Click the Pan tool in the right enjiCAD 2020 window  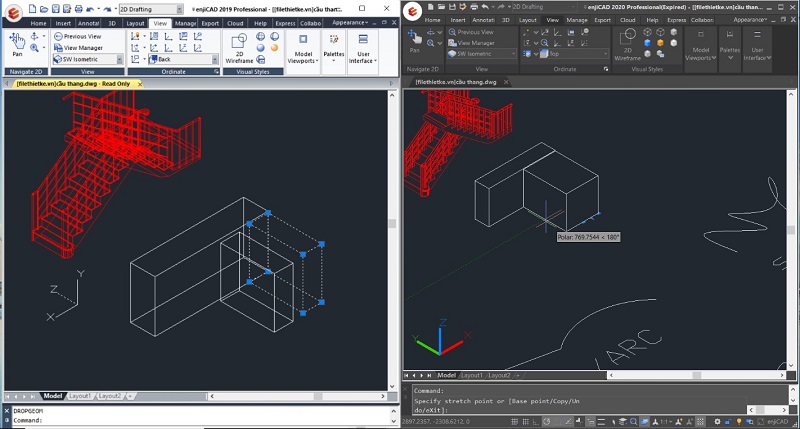click(414, 40)
